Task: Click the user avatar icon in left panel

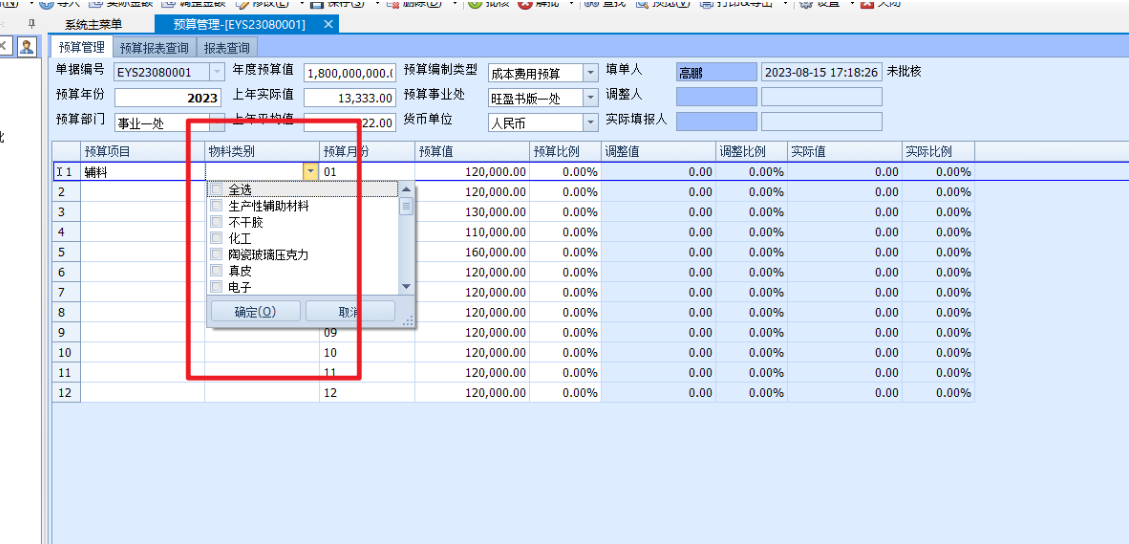Action: click(27, 47)
